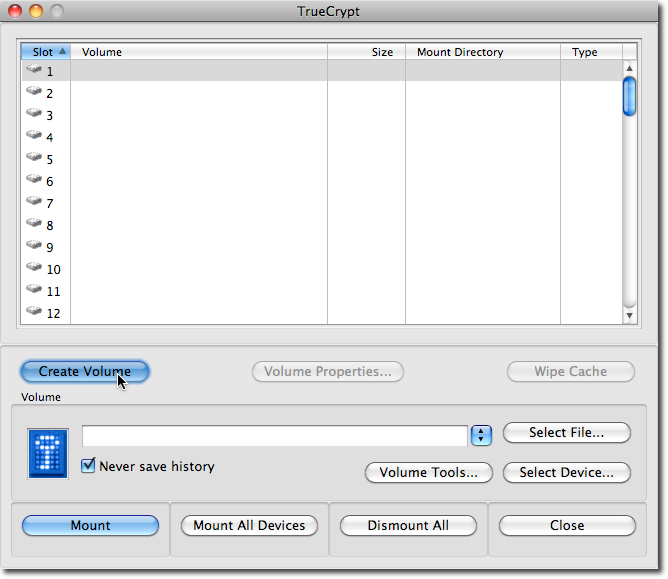Click the scrollbar down arrow in slot list
The image size is (668, 579).
point(629,316)
